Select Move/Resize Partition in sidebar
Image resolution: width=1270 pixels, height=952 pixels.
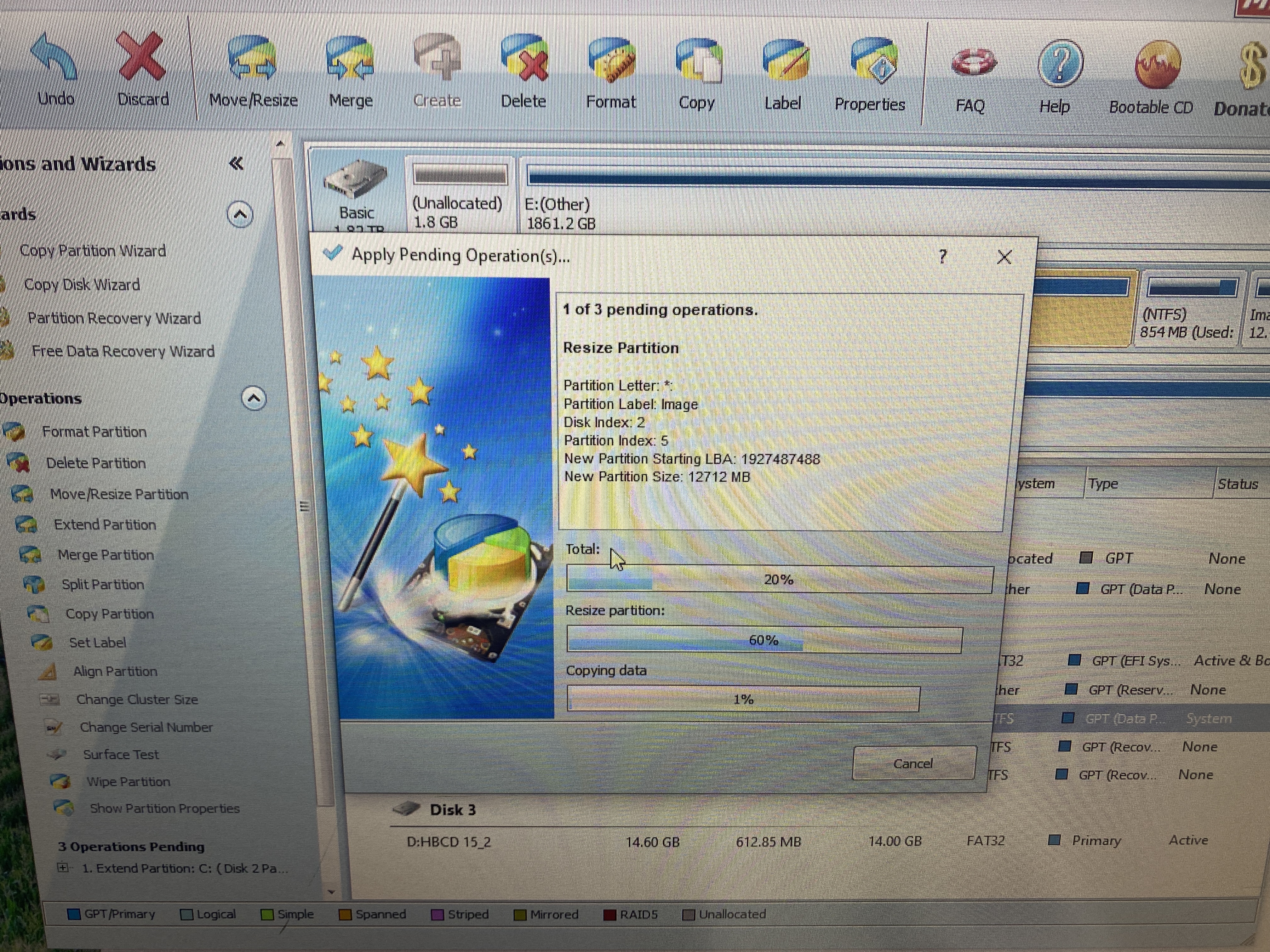[x=119, y=494]
